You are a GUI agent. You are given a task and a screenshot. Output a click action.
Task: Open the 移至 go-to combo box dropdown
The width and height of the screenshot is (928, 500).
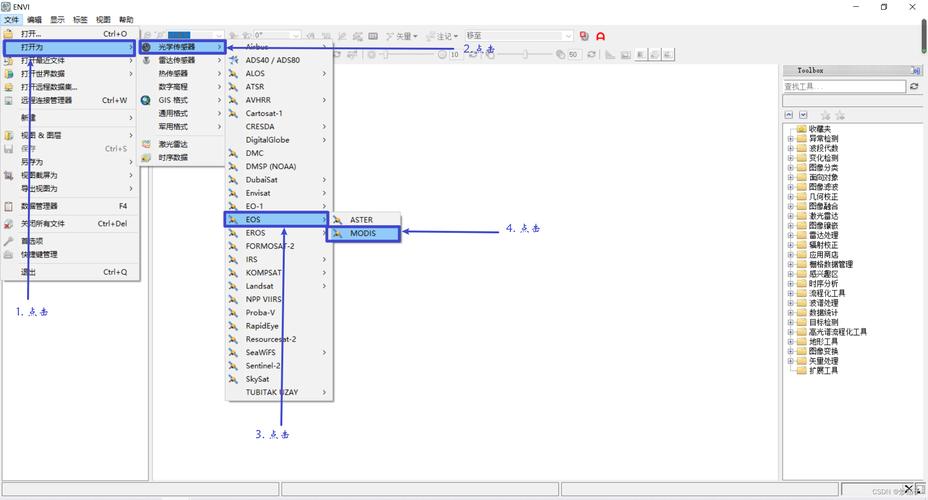(x=568, y=36)
